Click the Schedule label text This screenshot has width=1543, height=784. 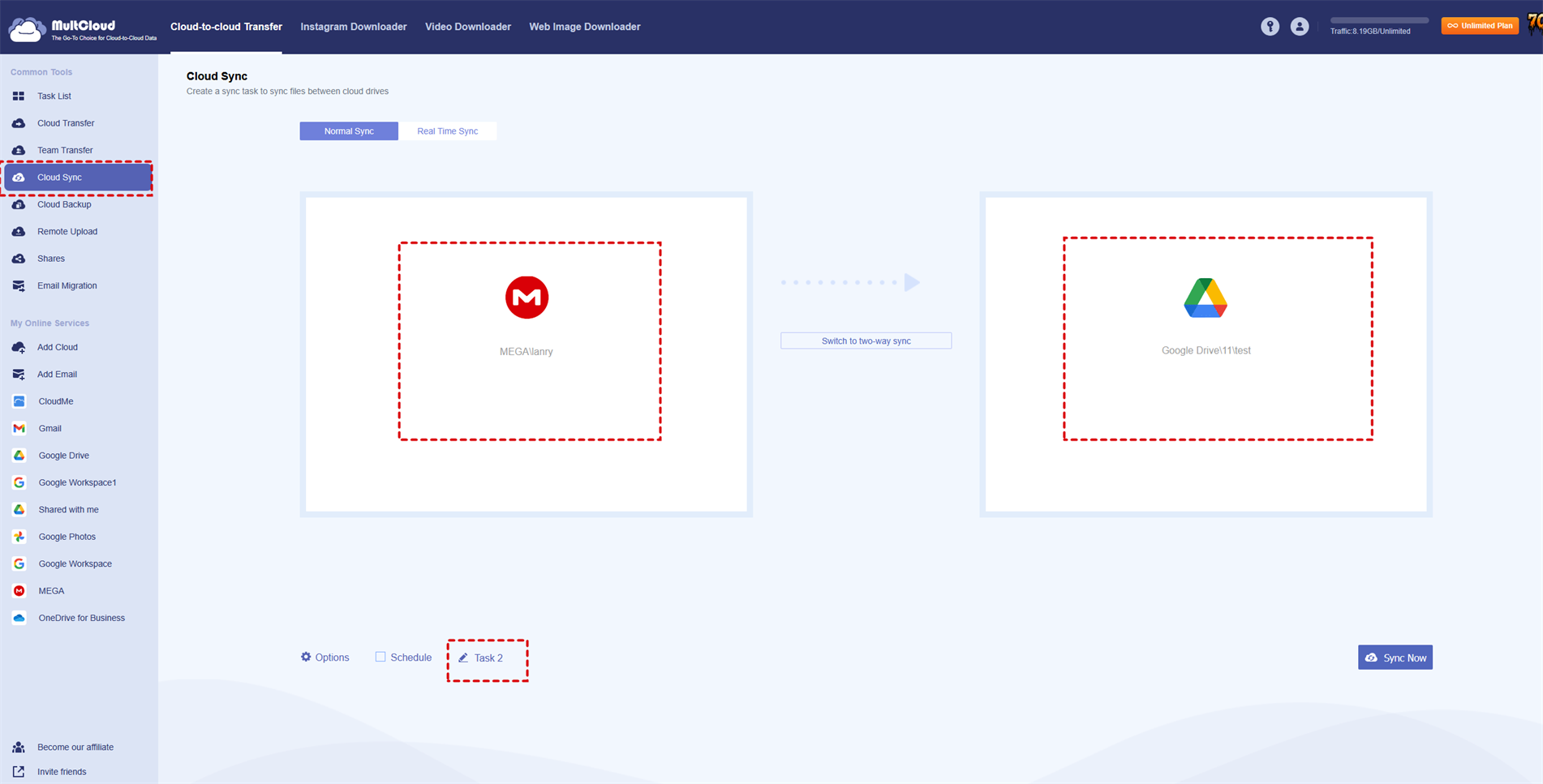(410, 658)
